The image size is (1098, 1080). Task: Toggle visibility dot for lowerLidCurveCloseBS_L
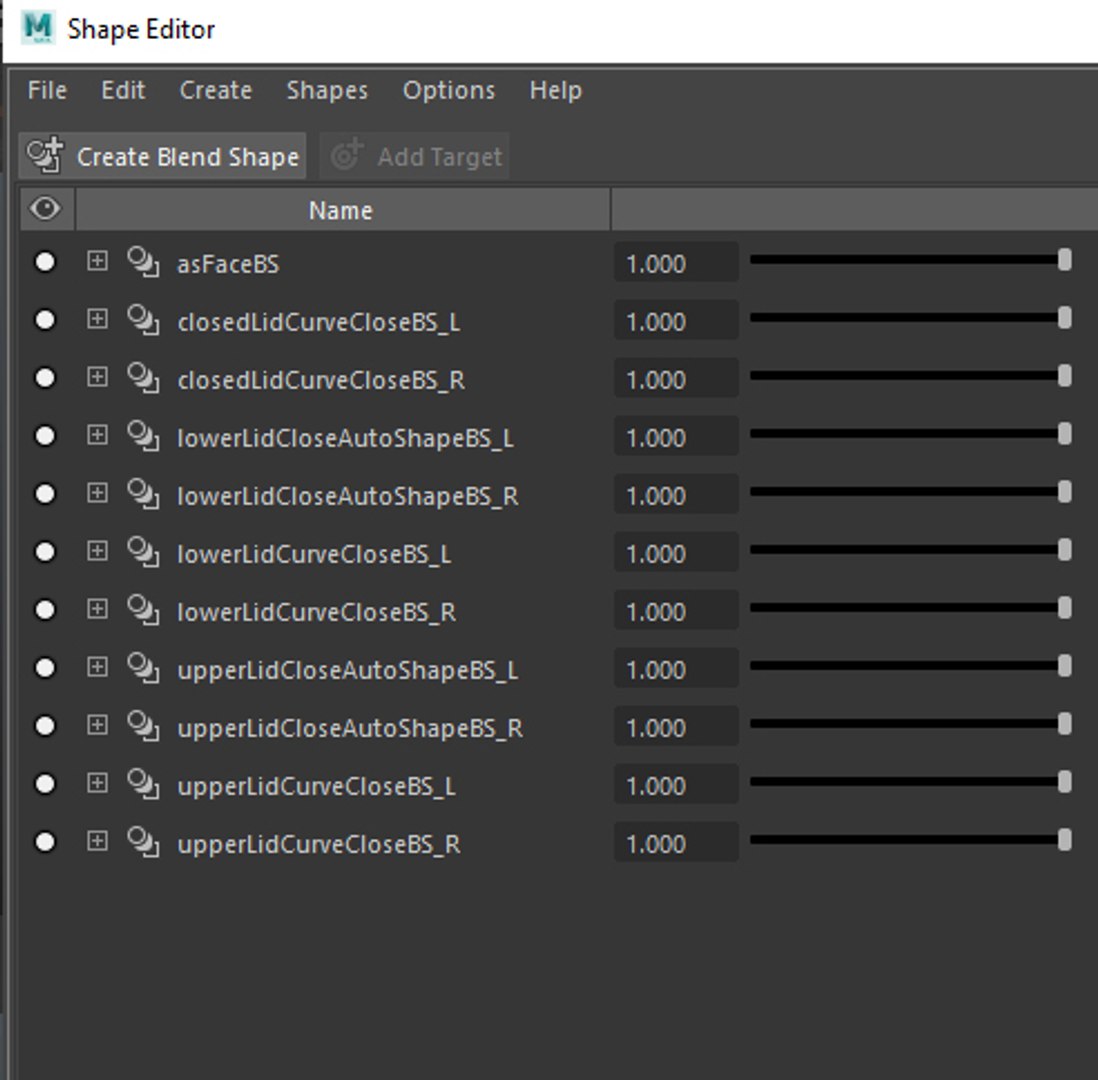click(45, 553)
